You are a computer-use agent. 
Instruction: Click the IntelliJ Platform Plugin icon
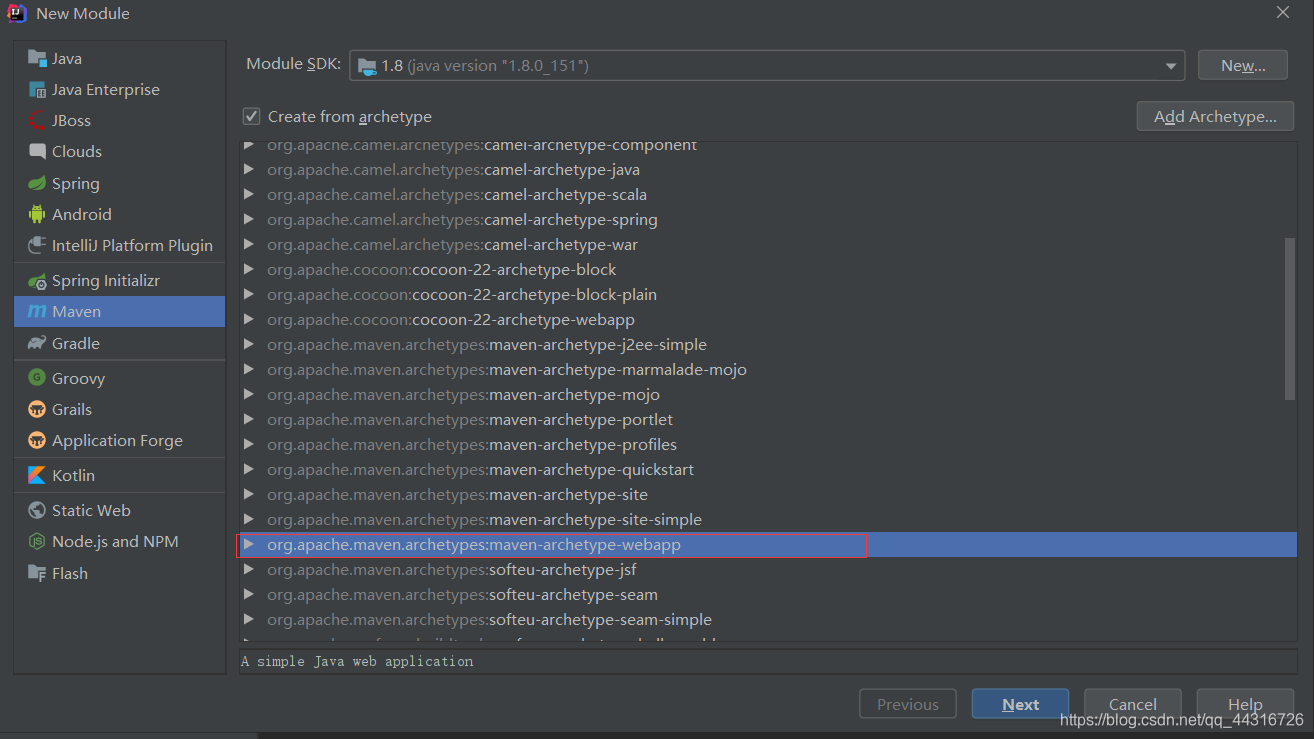coord(37,246)
